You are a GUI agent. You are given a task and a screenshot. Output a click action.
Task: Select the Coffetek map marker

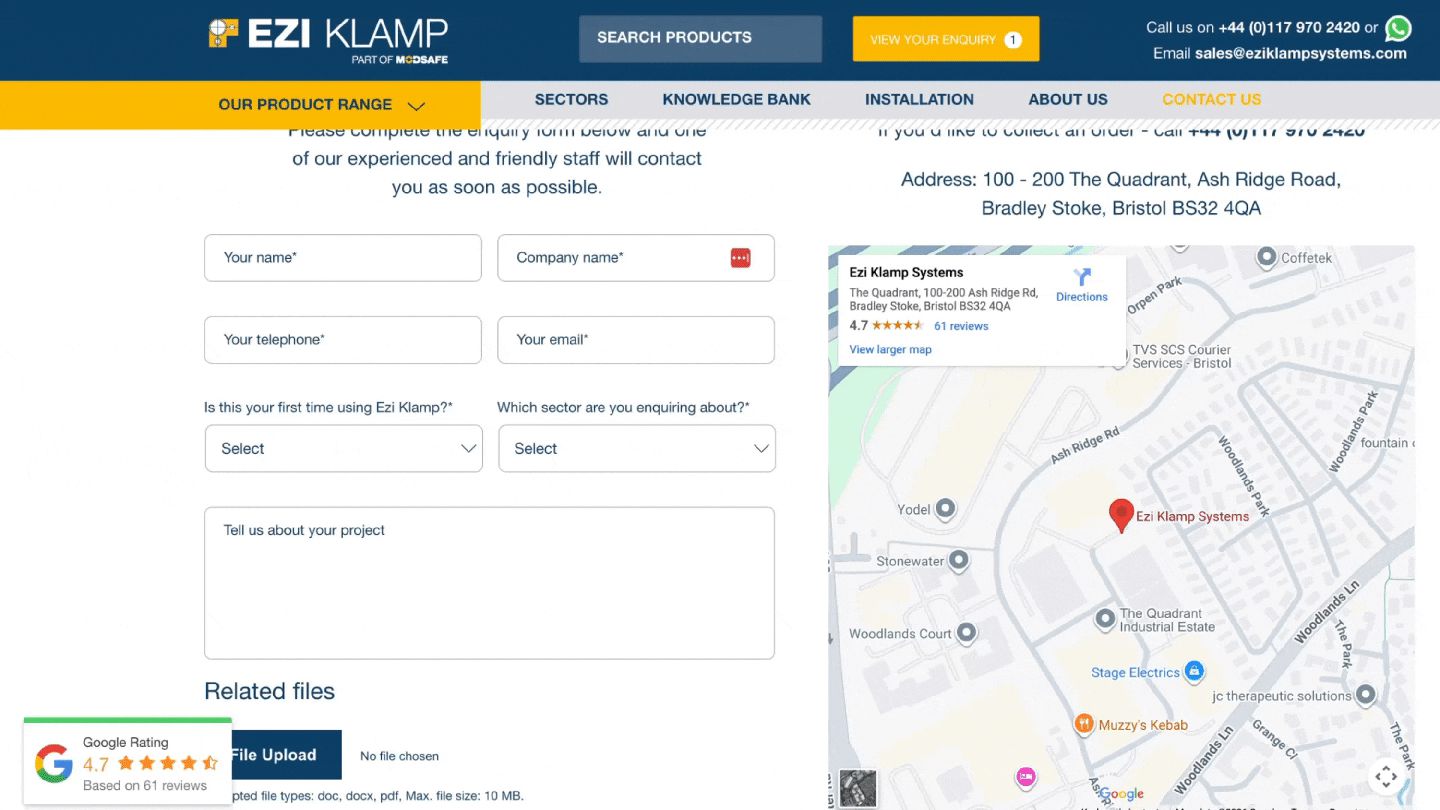pyautogui.click(x=1267, y=257)
